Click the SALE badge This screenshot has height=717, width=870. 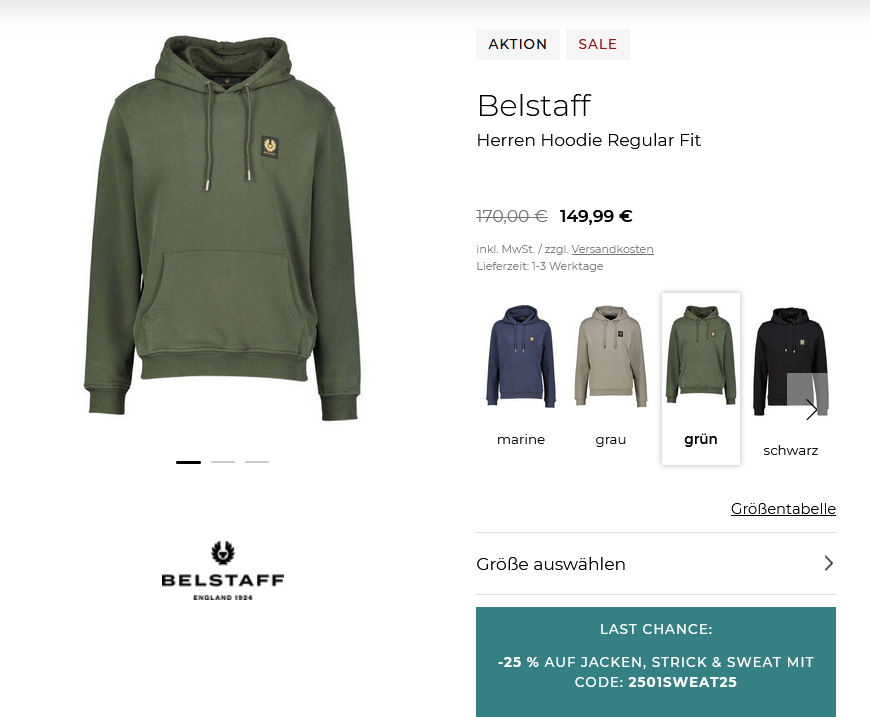point(598,44)
